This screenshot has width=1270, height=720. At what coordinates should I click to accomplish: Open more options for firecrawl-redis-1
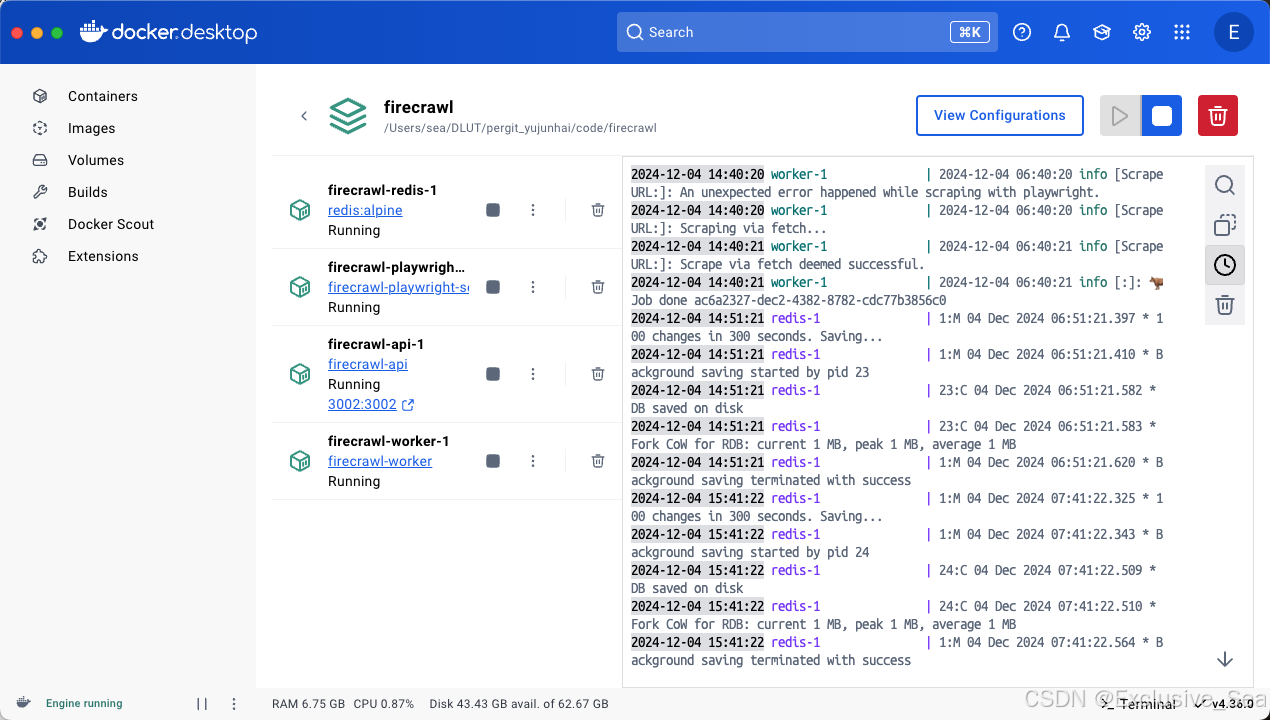[x=533, y=210]
